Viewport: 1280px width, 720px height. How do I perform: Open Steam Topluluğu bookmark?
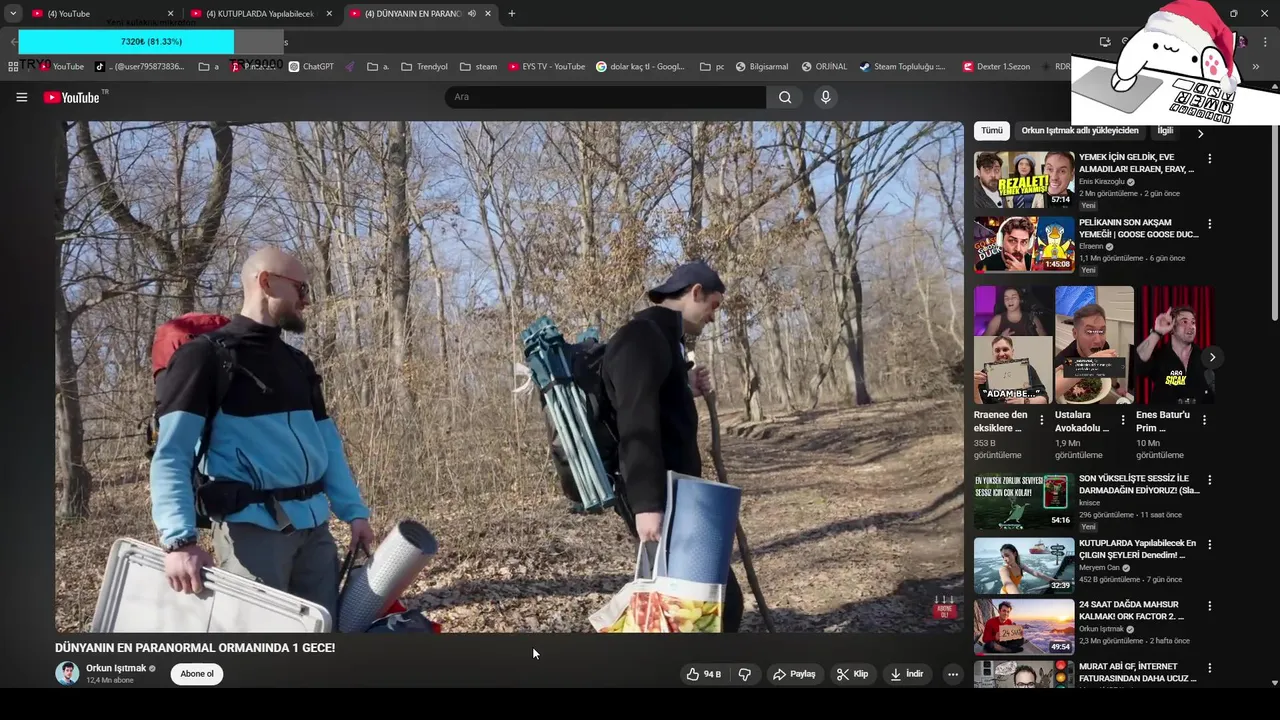tap(902, 67)
